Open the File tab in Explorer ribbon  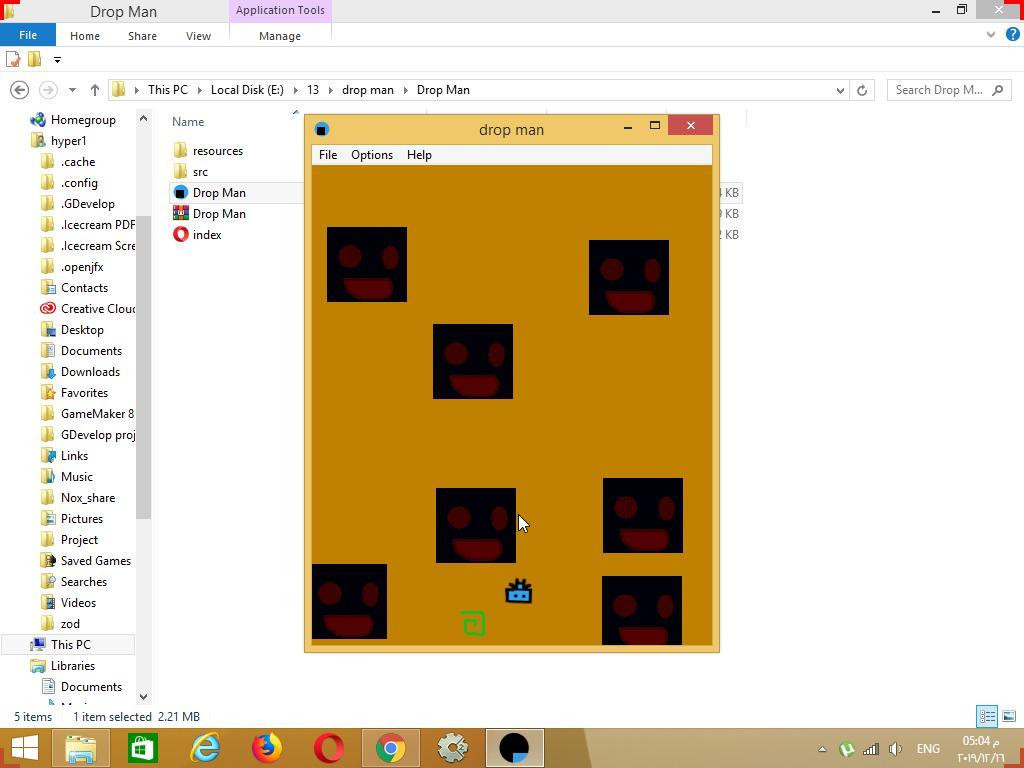coord(28,35)
